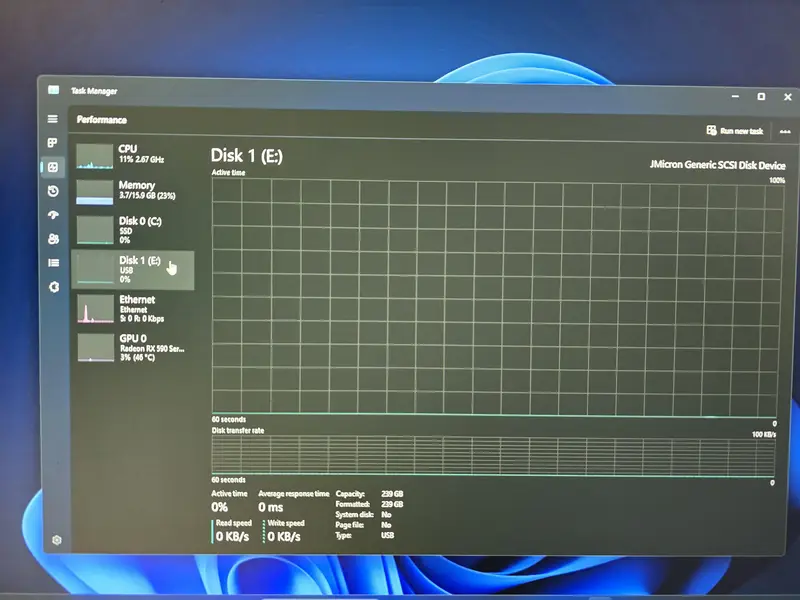Image resolution: width=800 pixels, height=600 pixels.
Task: Click the Performance page title
Action: coord(102,120)
